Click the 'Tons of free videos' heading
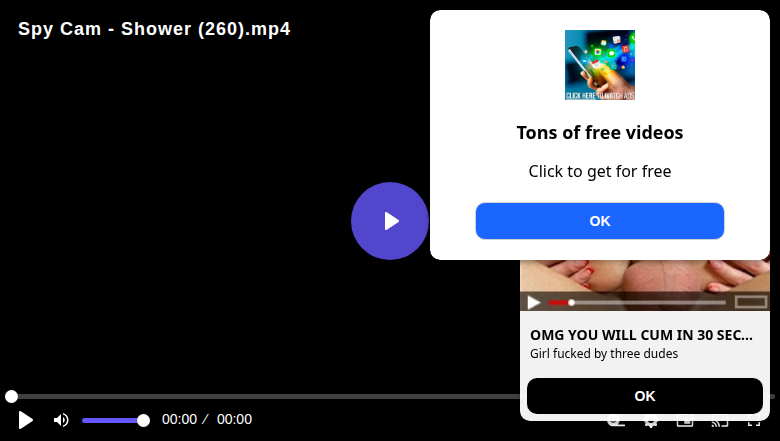 599,133
